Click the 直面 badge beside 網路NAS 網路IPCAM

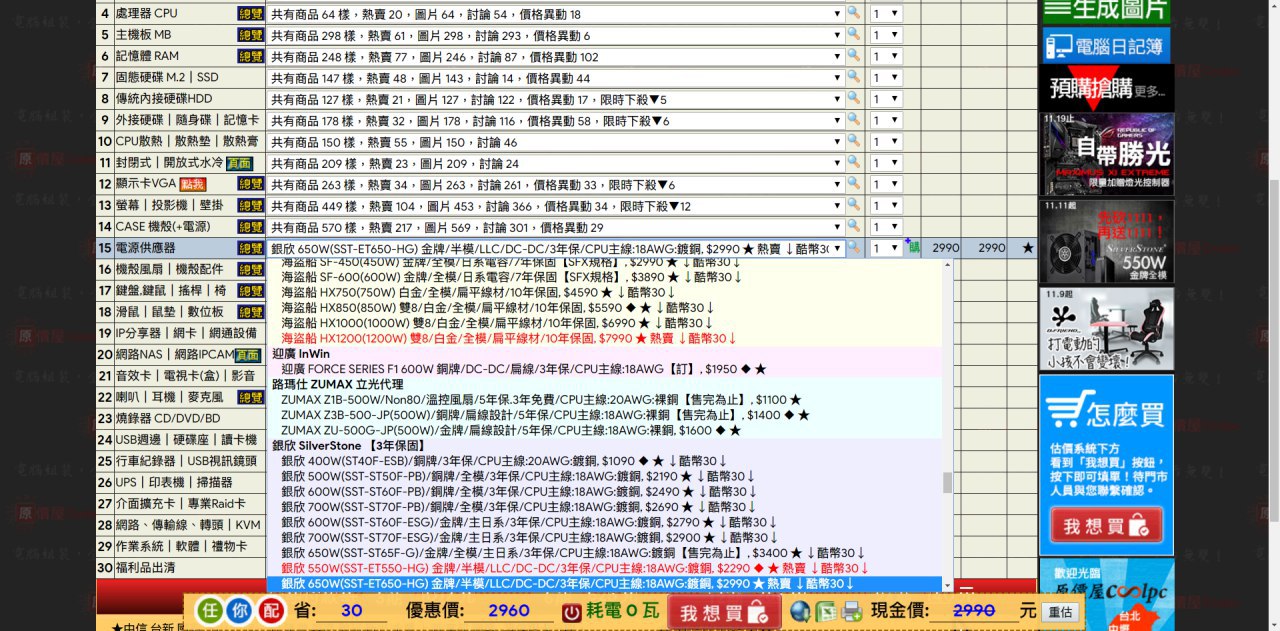[x=248, y=355]
